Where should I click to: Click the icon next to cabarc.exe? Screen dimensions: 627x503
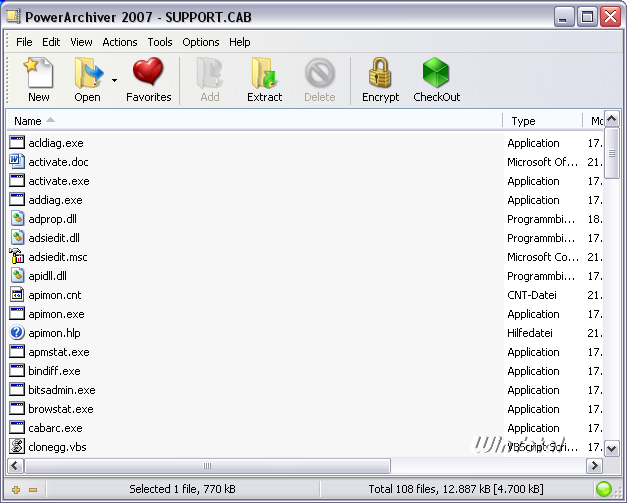17,428
